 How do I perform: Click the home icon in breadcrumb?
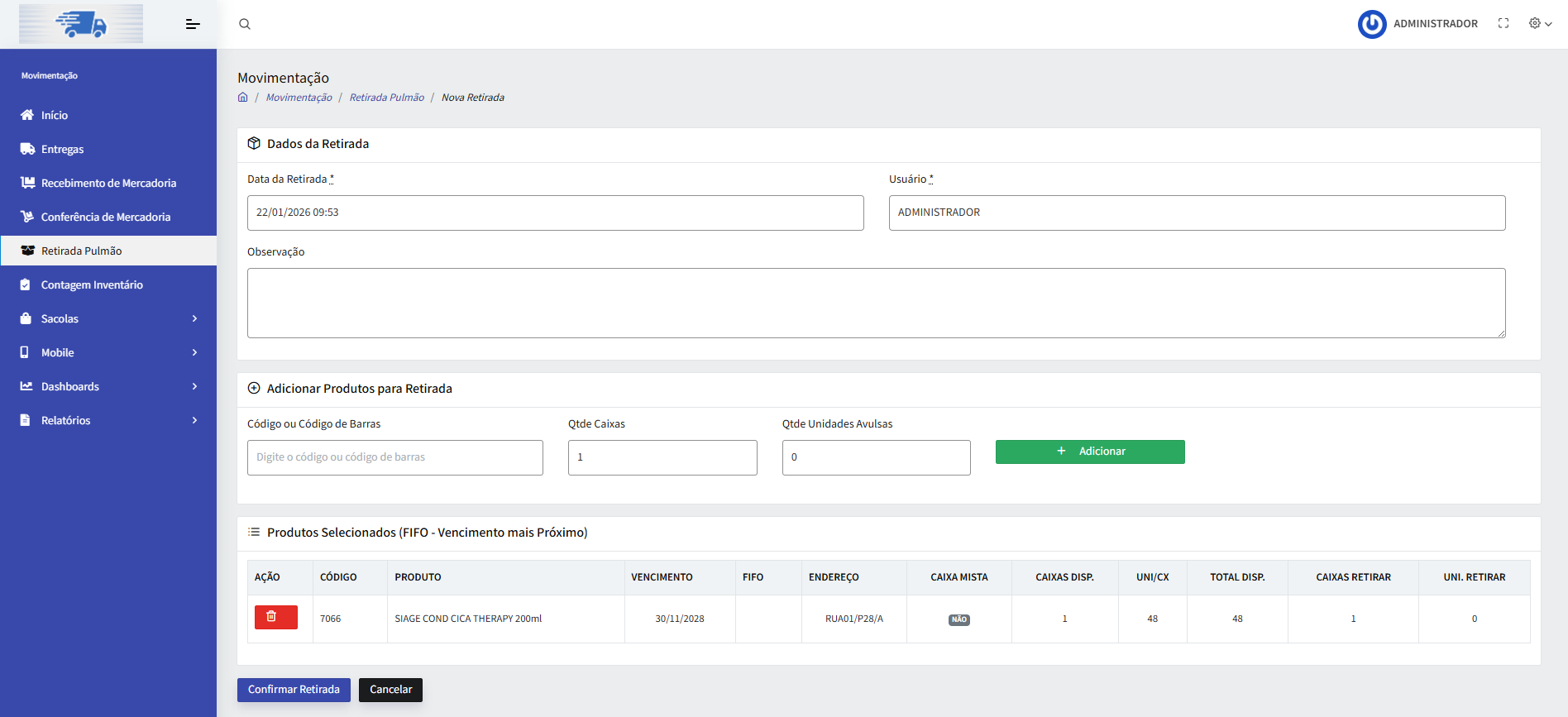click(x=242, y=97)
